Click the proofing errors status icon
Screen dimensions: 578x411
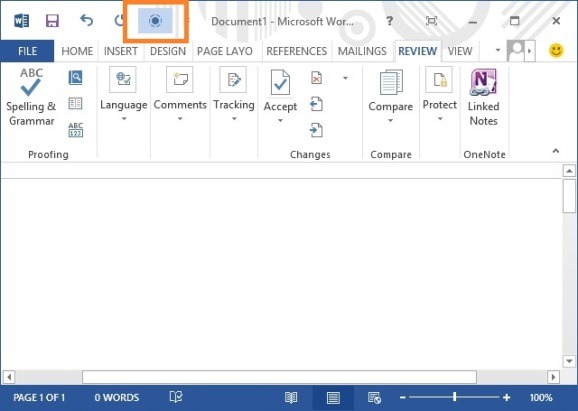coord(176,397)
